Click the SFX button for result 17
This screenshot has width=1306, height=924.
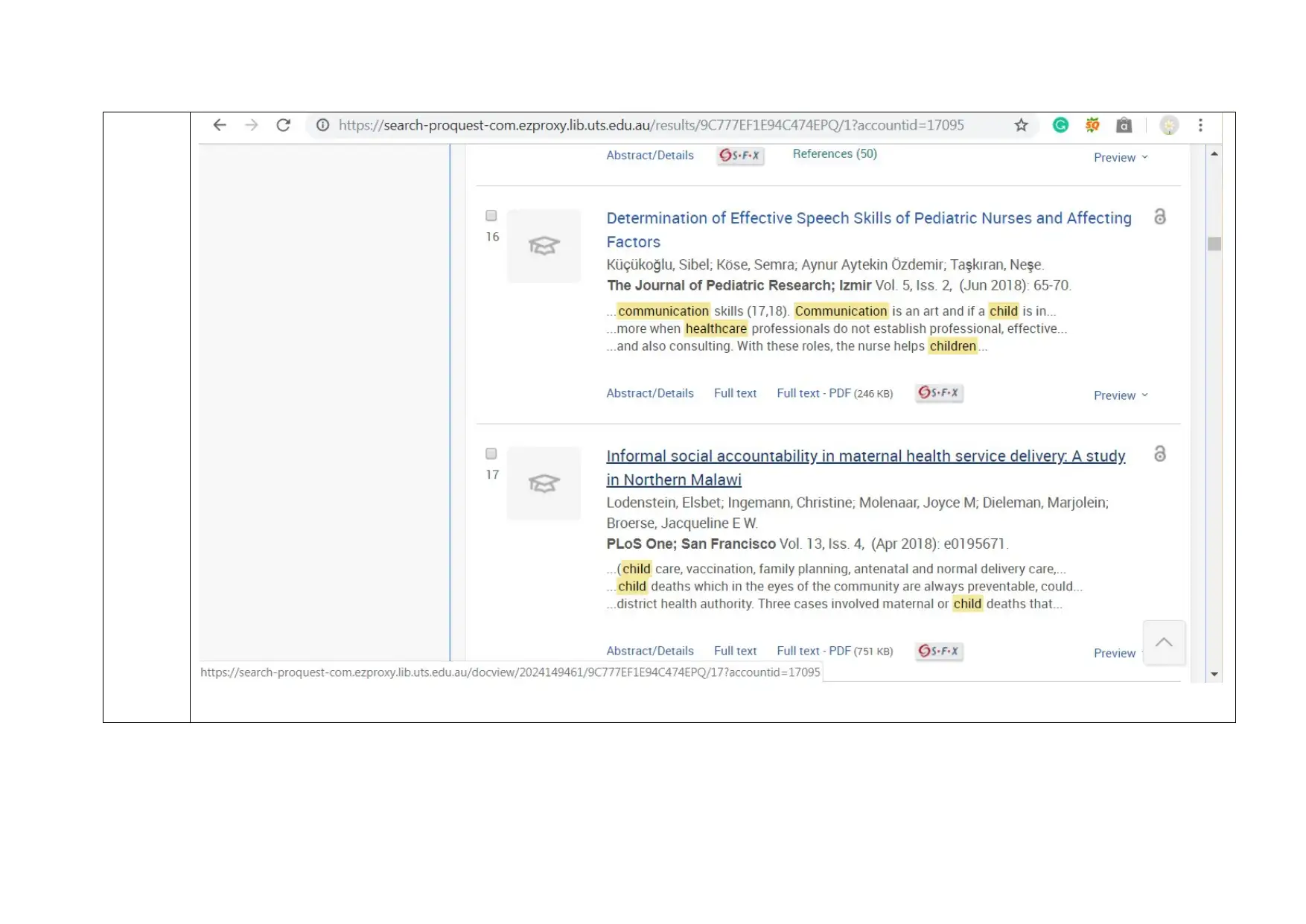[939, 651]
